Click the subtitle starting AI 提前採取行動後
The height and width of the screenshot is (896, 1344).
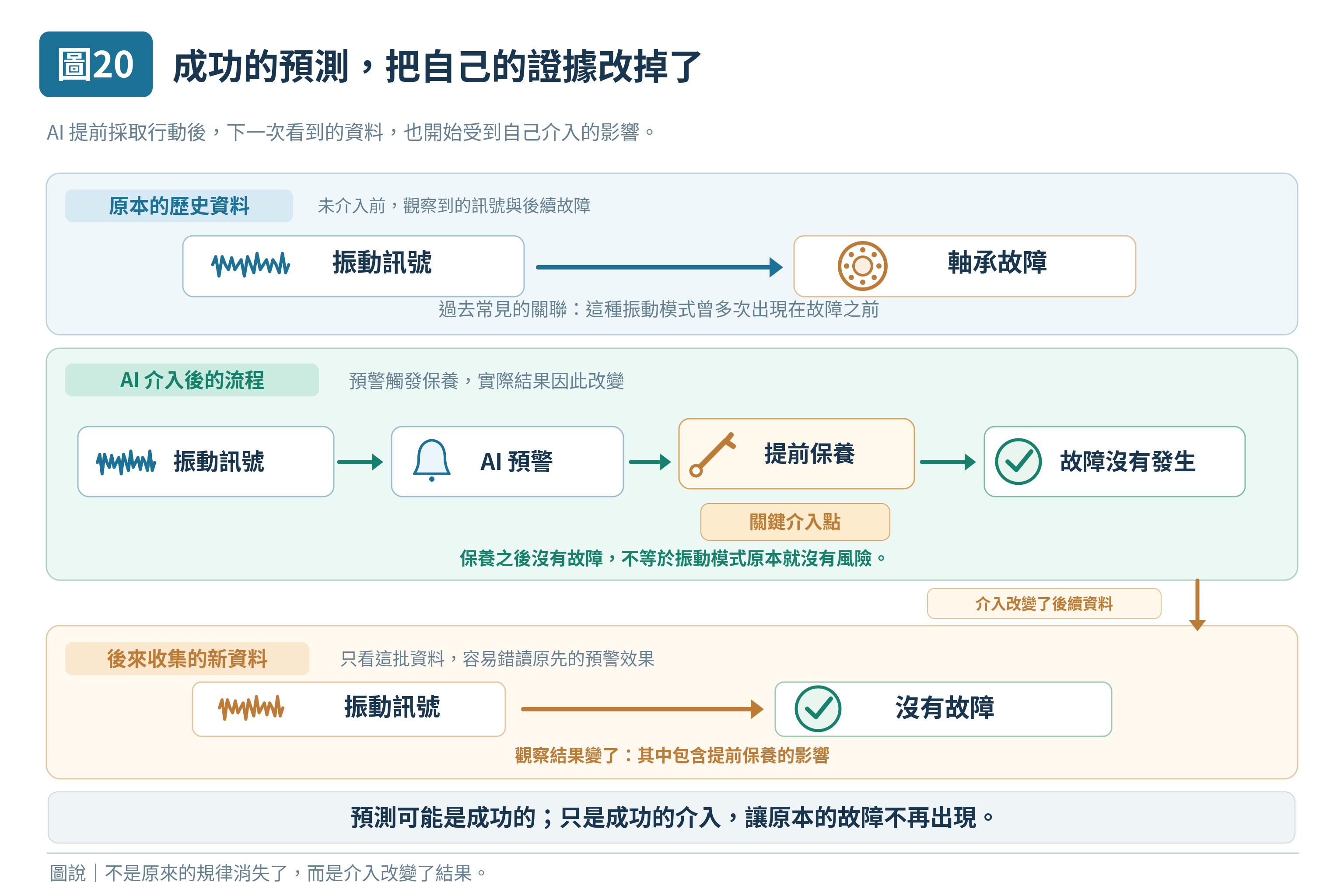[x=350, y=132]
